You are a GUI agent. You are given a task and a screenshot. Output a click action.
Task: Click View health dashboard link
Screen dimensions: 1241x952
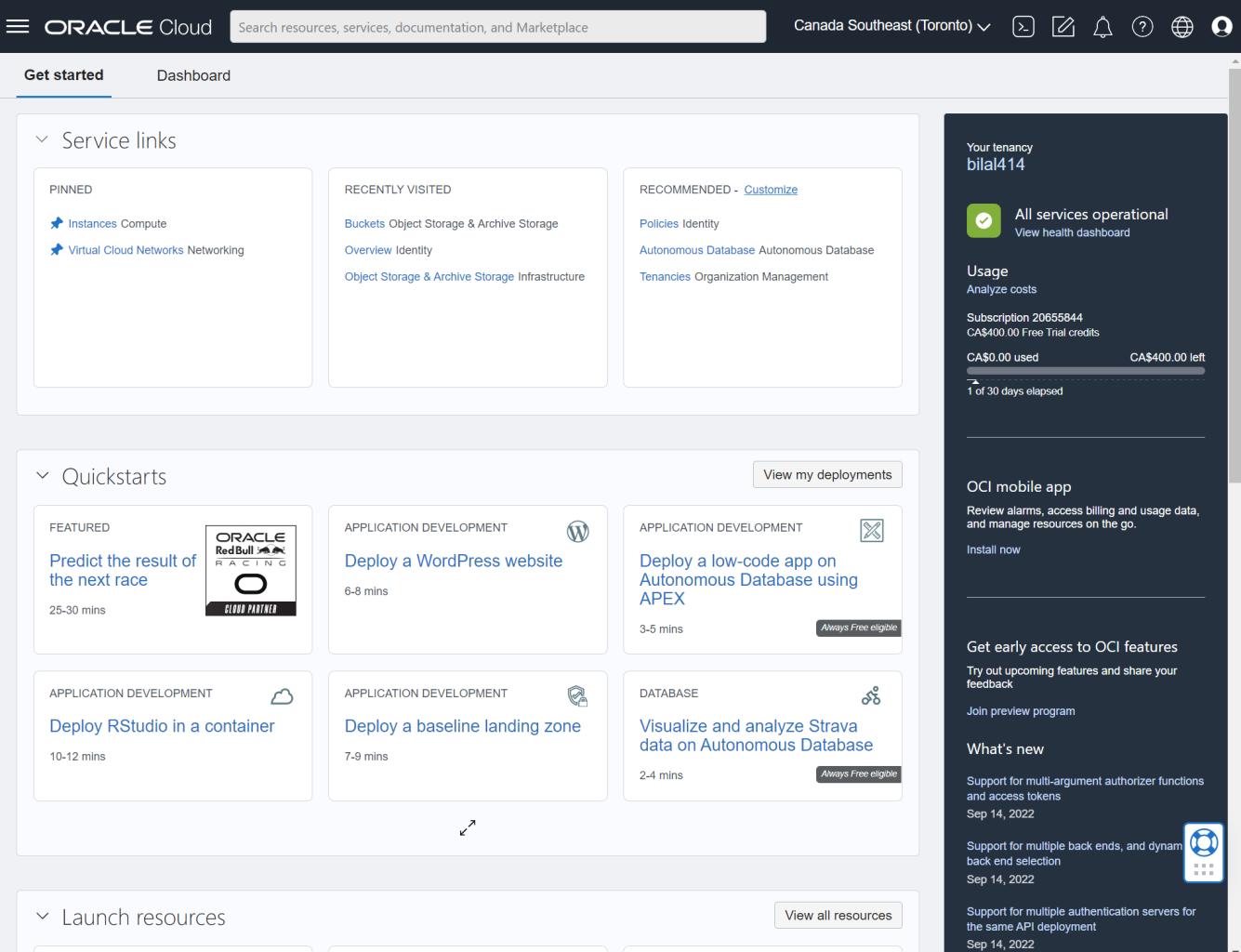[1072, 232]
